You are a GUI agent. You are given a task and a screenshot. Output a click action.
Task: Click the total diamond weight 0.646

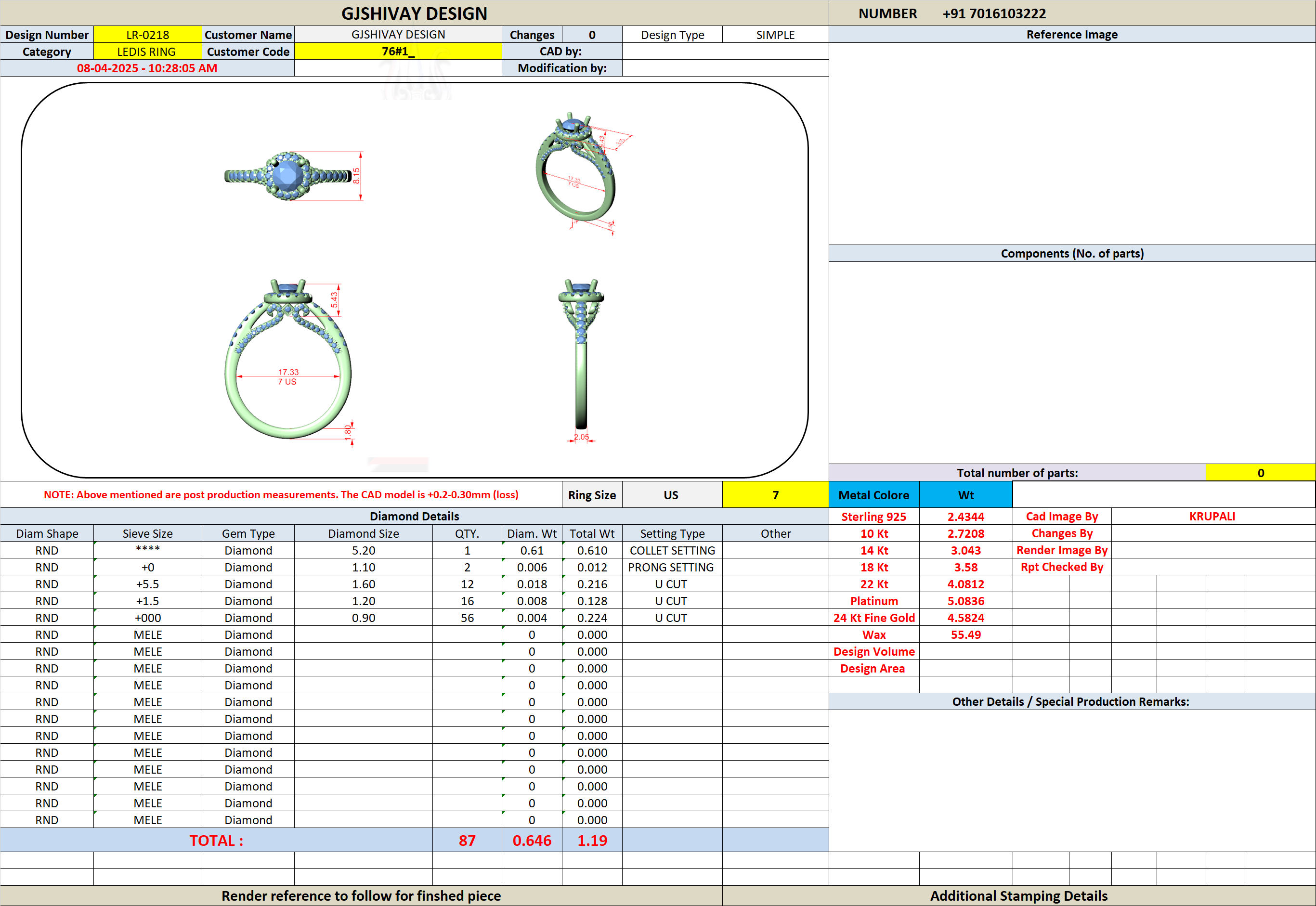[x=532, y=840]
